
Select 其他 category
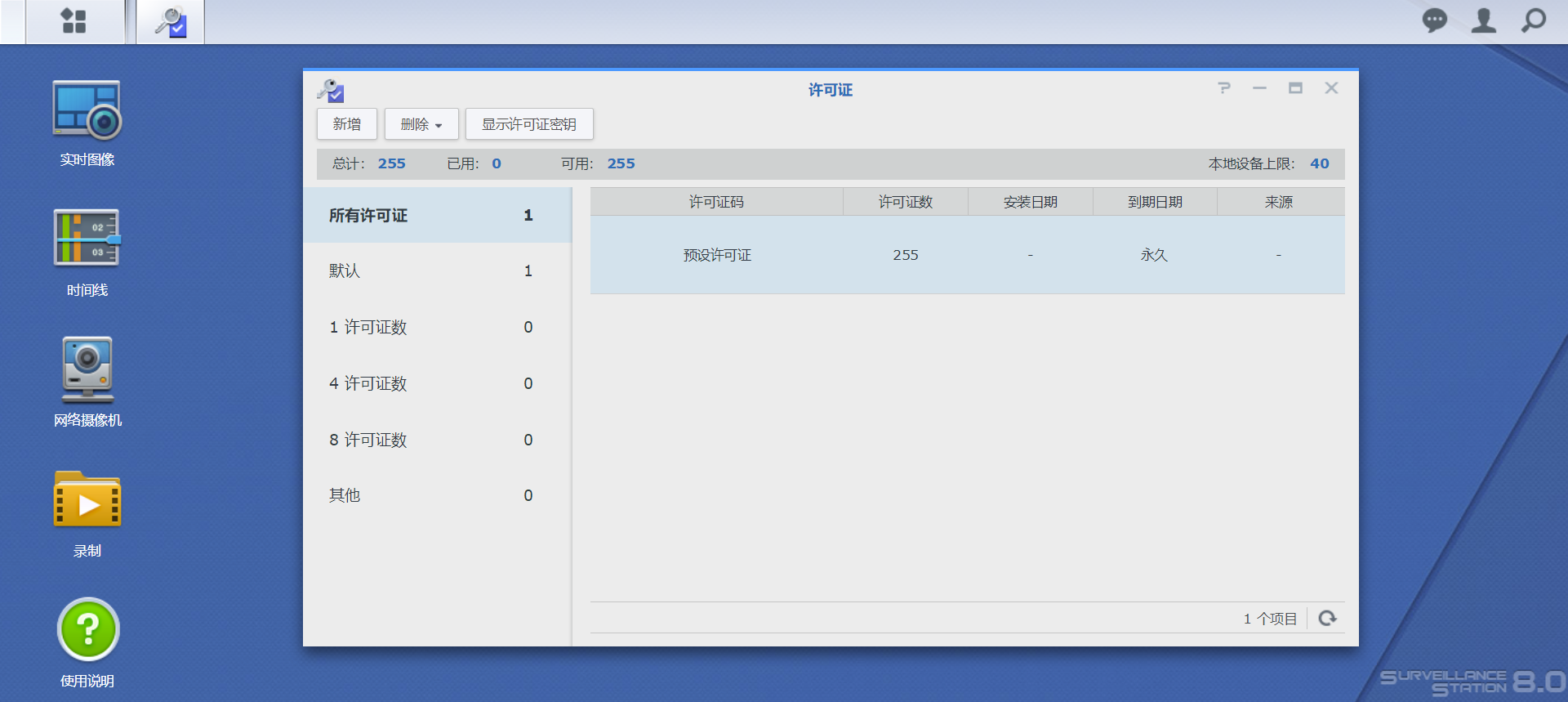438,495
